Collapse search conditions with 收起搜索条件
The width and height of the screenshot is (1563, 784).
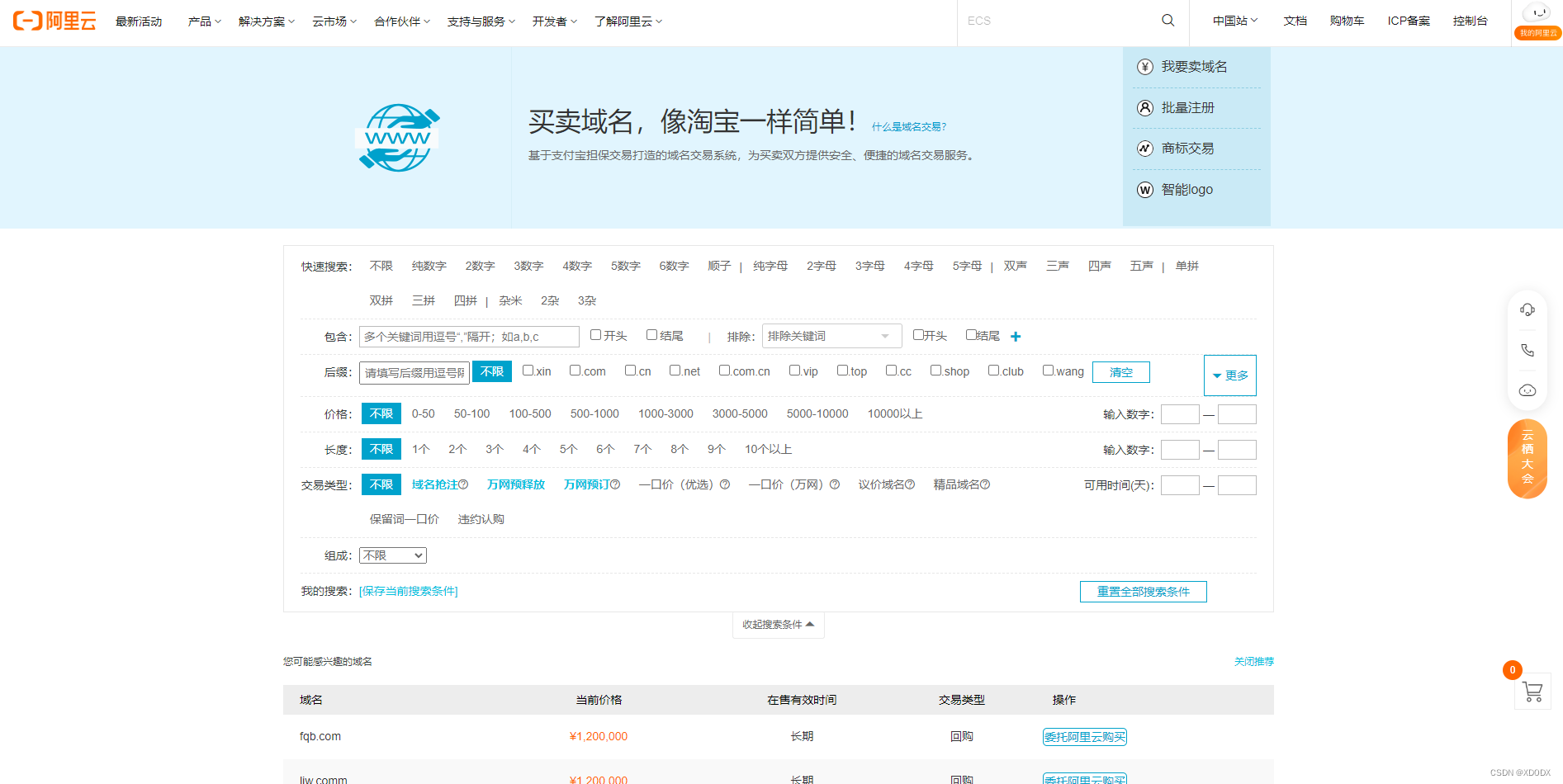[x=778, y=625]
